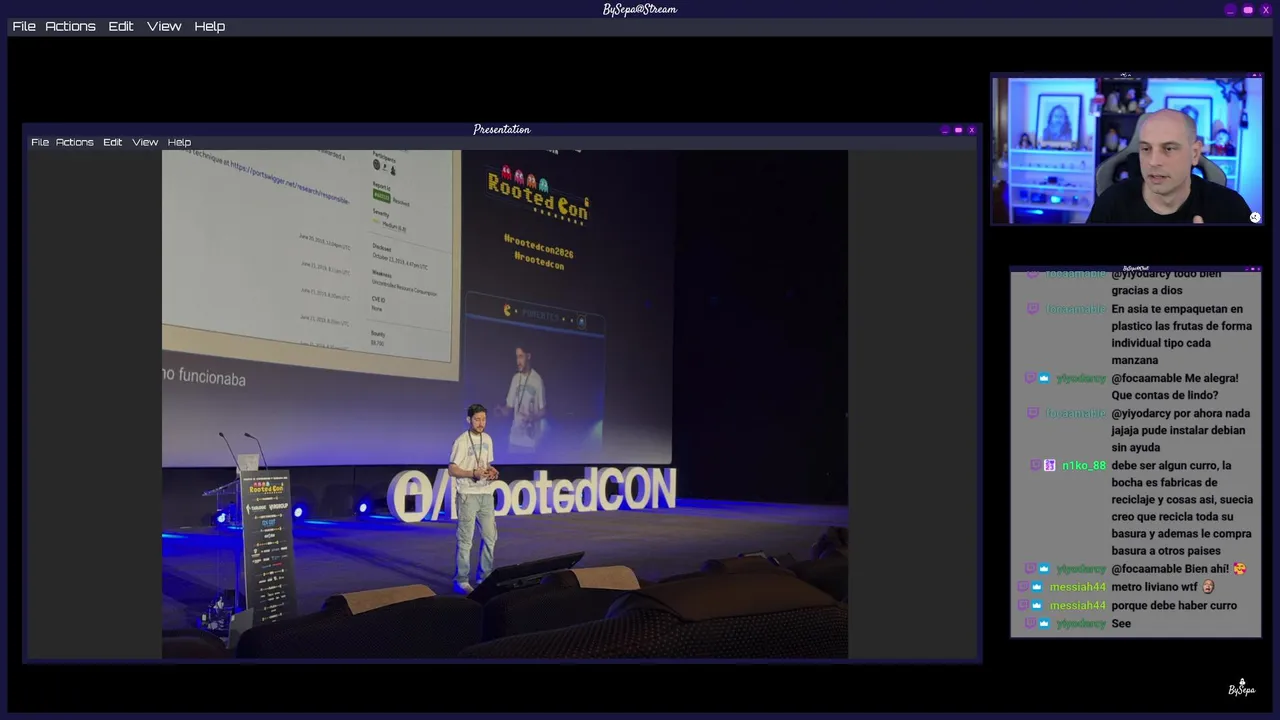1280x720 pixels.
Task: Open the Edit menu in the Presentation window
Action: pyautogui.click(x=112, y=142)
